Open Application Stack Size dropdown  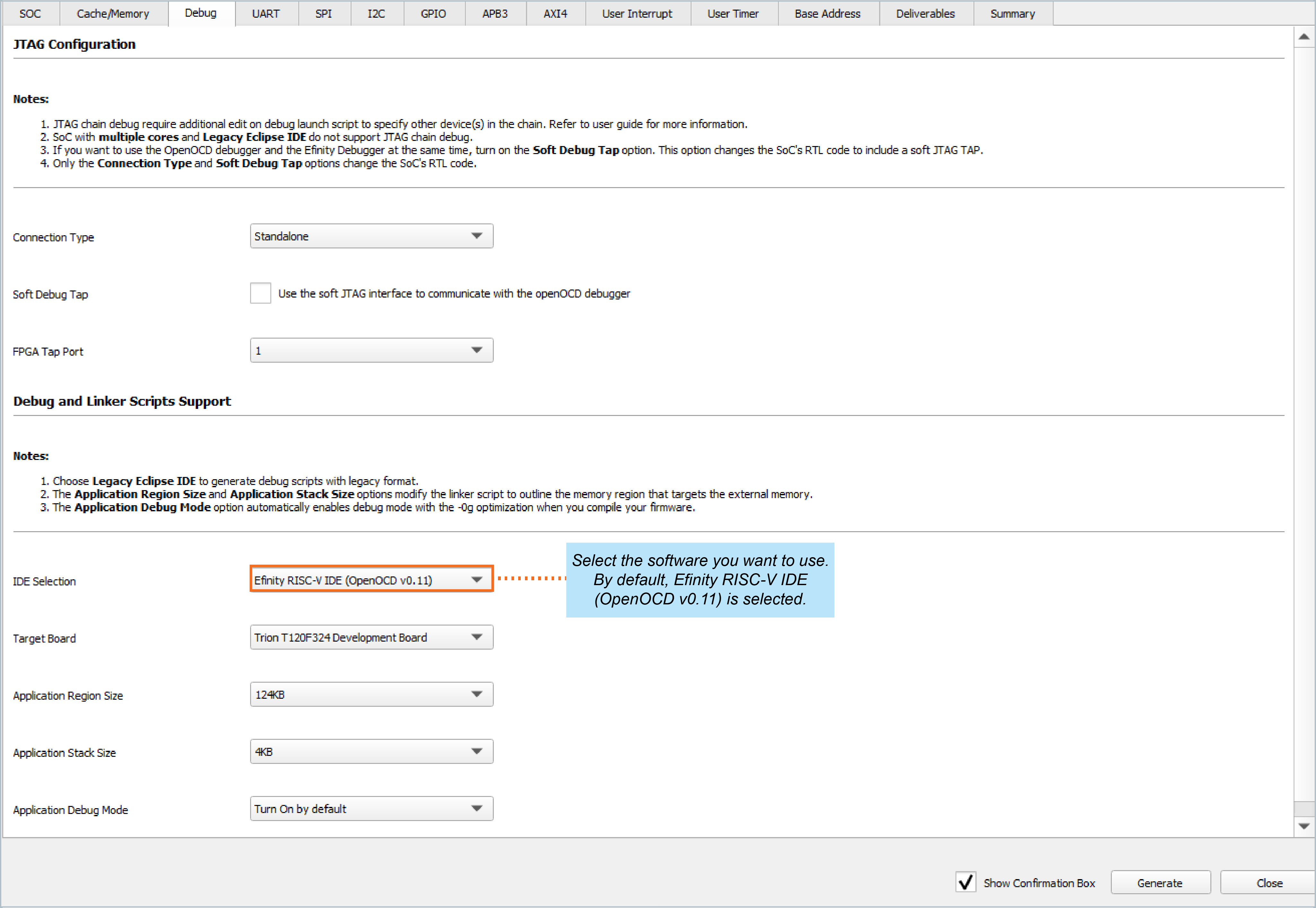pyautogui.click(x=371, y=752)
